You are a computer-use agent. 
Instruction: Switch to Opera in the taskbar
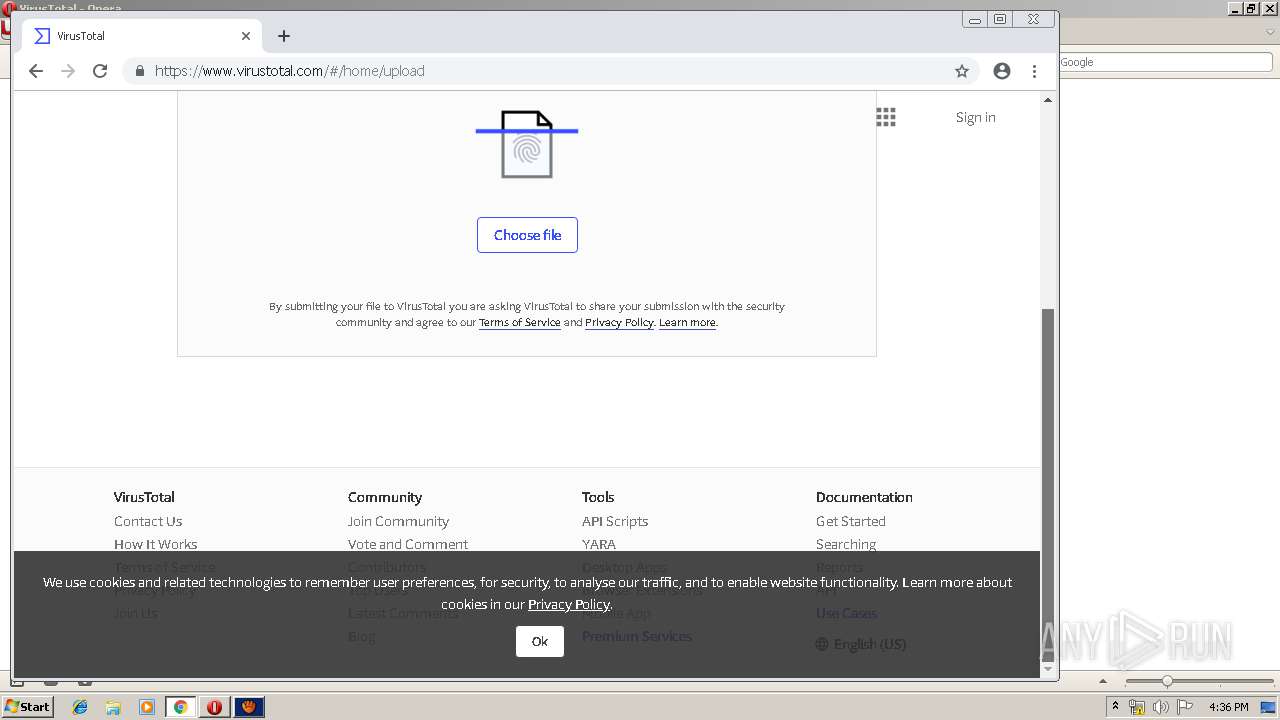pos(214,707)
